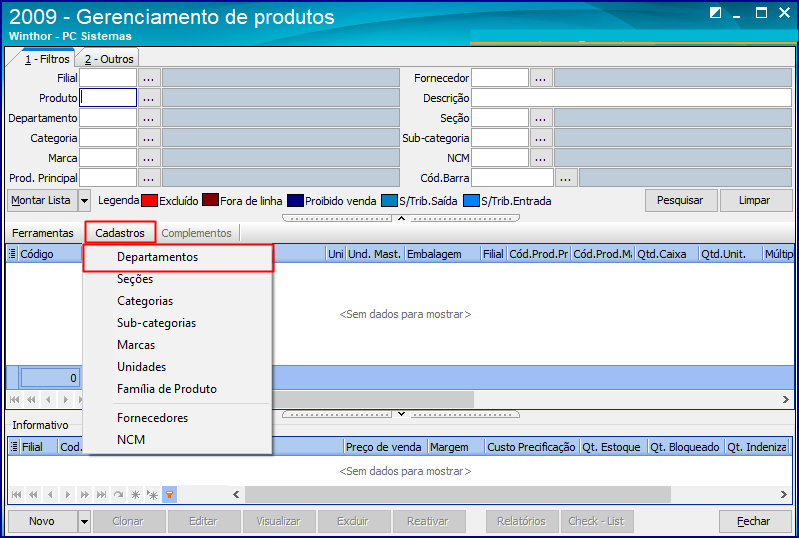799x538 pixels.
Task: Focus the Descrição text field
Action: (631, 98)
